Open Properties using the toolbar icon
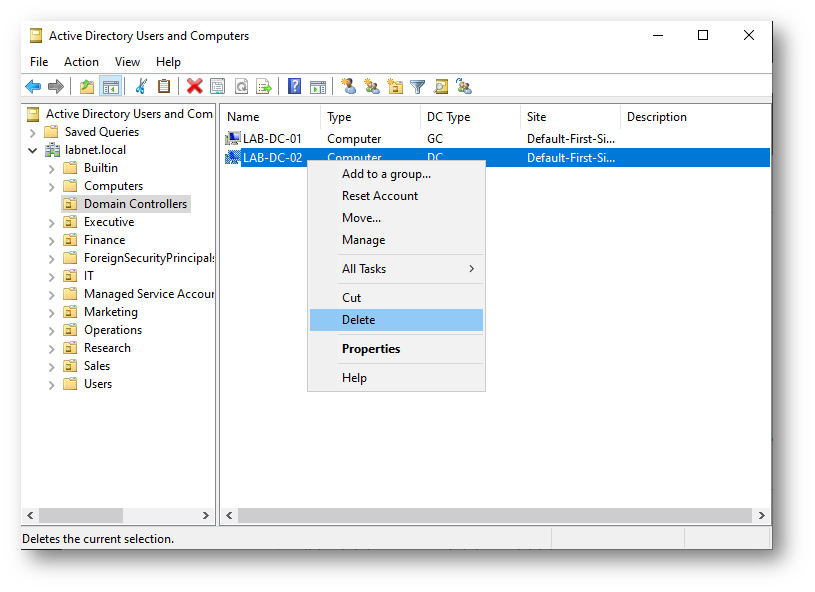This screenshot has width=815, height=592. (218, 86)
